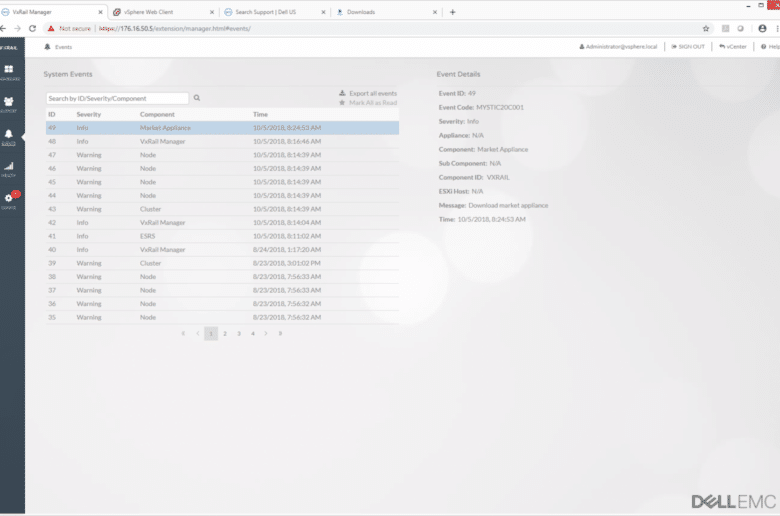The width and height of the screenshot is (780, 516).
Task: Click the browser extension icon near star
Action: (x=725, y=28)
